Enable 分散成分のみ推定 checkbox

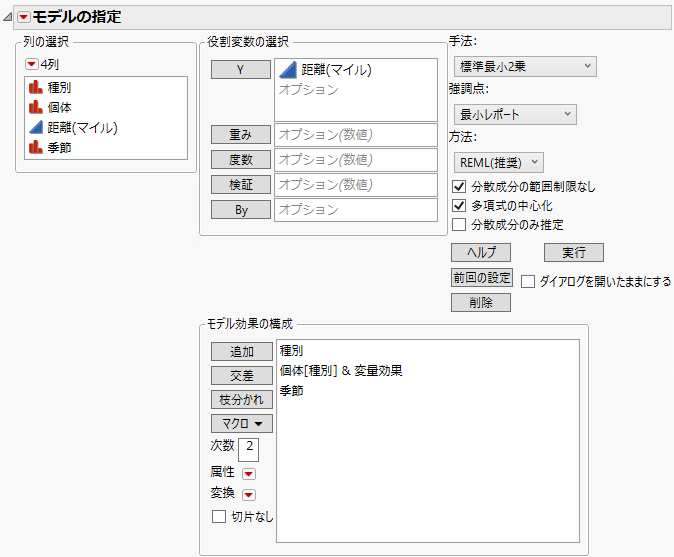459,225
